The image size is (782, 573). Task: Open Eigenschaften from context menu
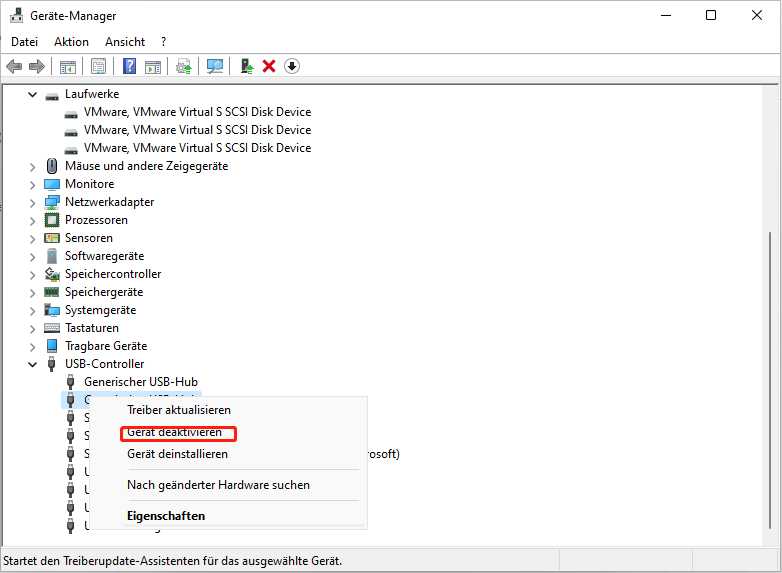166,516
